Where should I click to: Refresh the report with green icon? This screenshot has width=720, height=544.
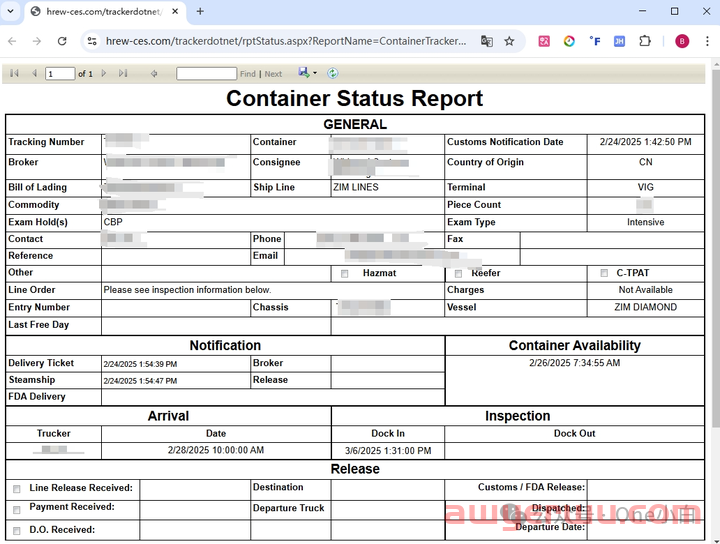pos(332,73)
